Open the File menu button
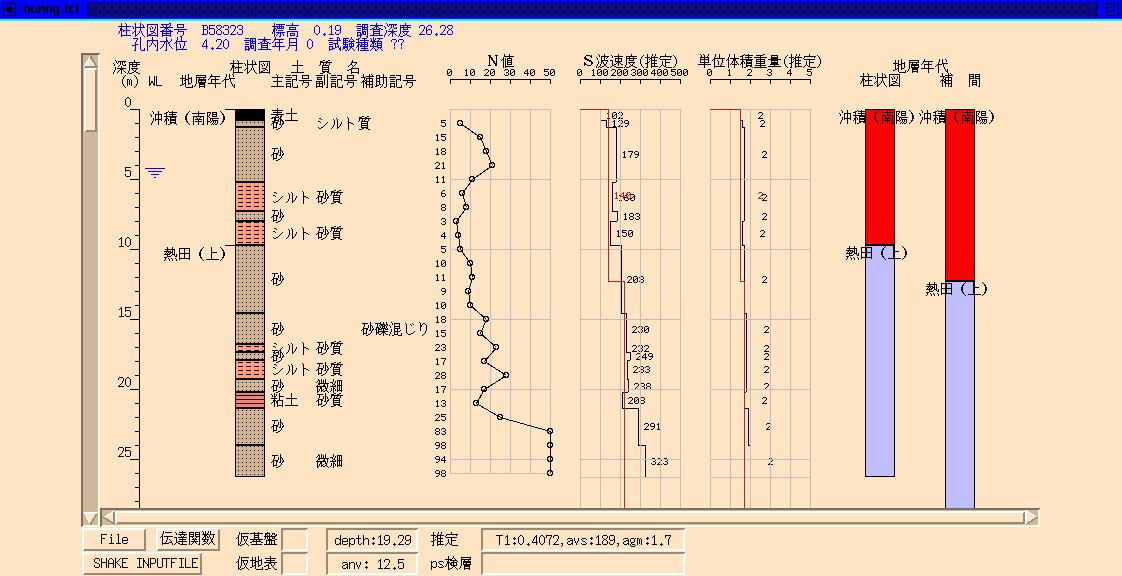Screen dimensions: 1122x576 click(x=114, y=539)
